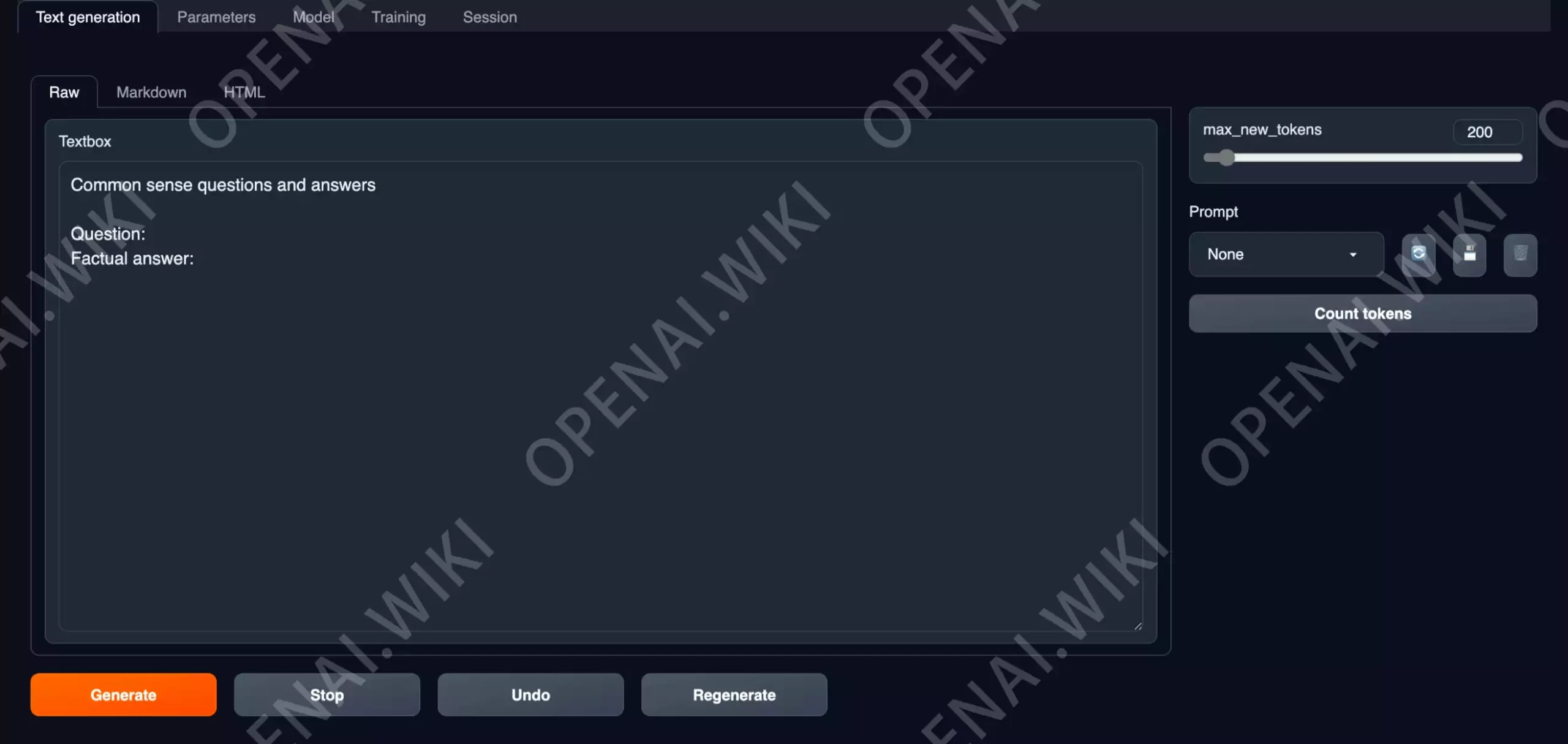Open the Training tab

point(398,16)
